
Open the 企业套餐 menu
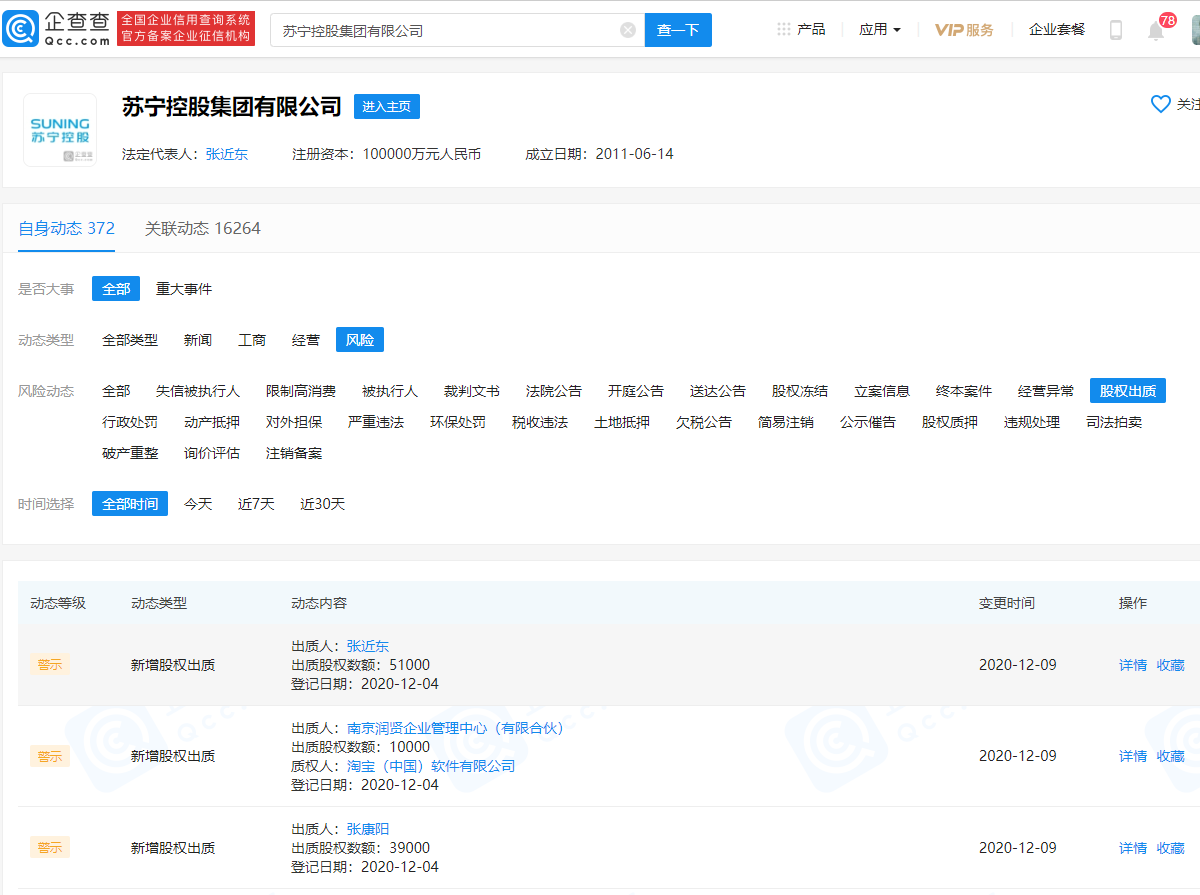[1057, 29]
